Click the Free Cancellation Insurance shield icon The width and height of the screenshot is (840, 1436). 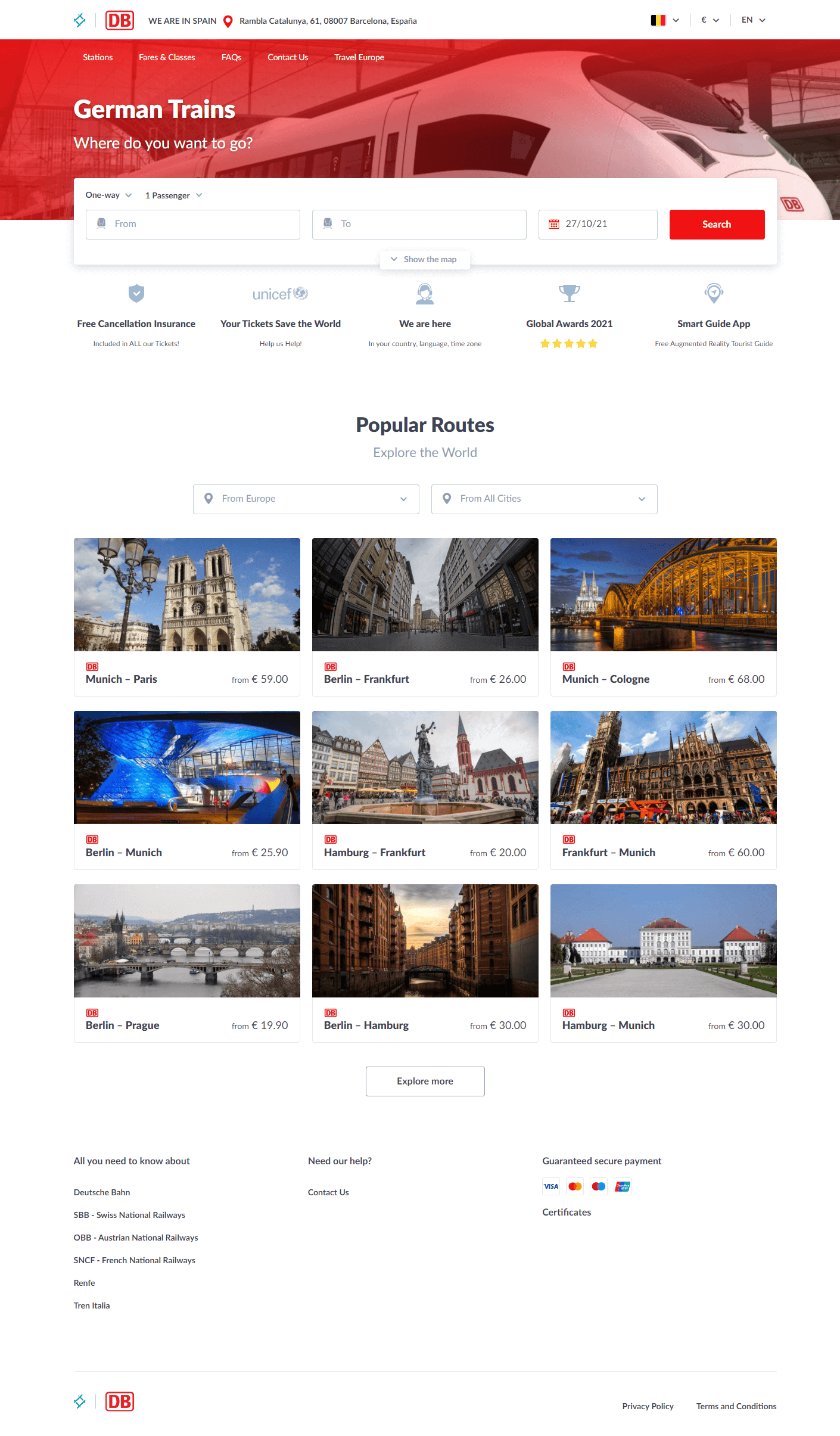(x=136, y=293)
